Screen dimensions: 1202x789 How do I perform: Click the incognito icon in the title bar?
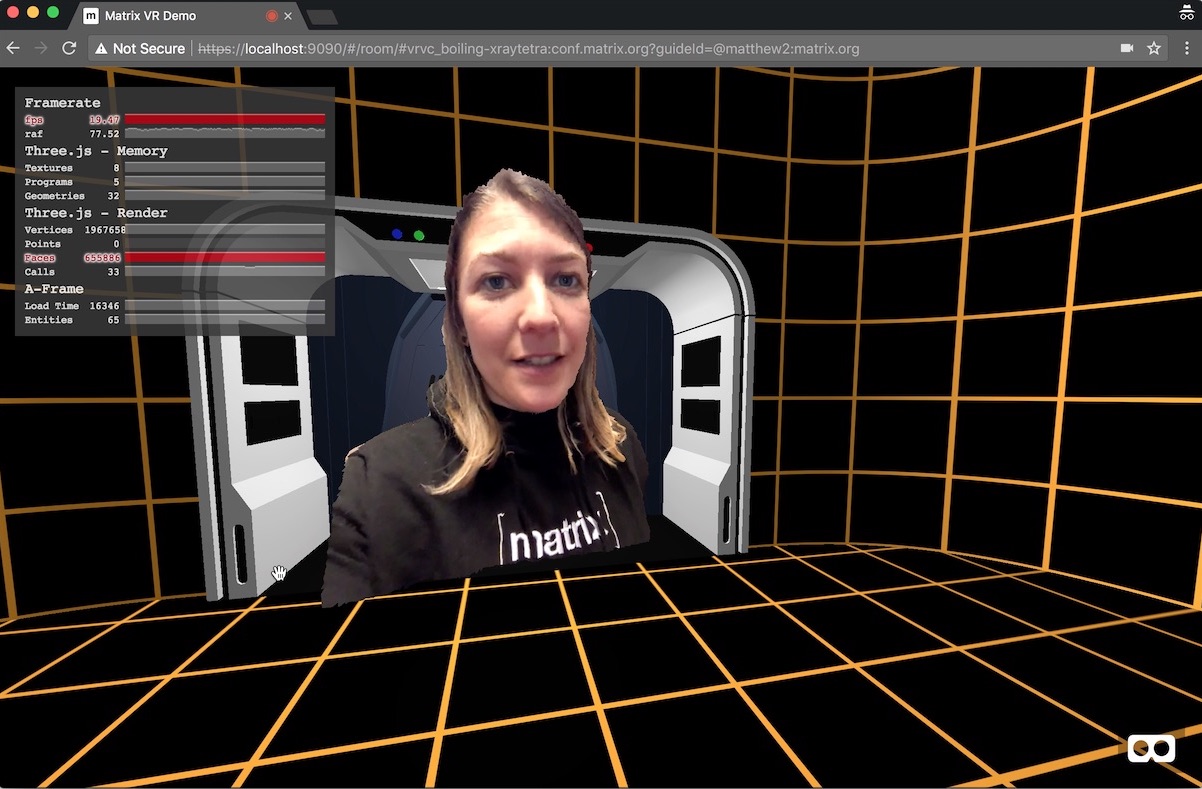(1187, 13)
